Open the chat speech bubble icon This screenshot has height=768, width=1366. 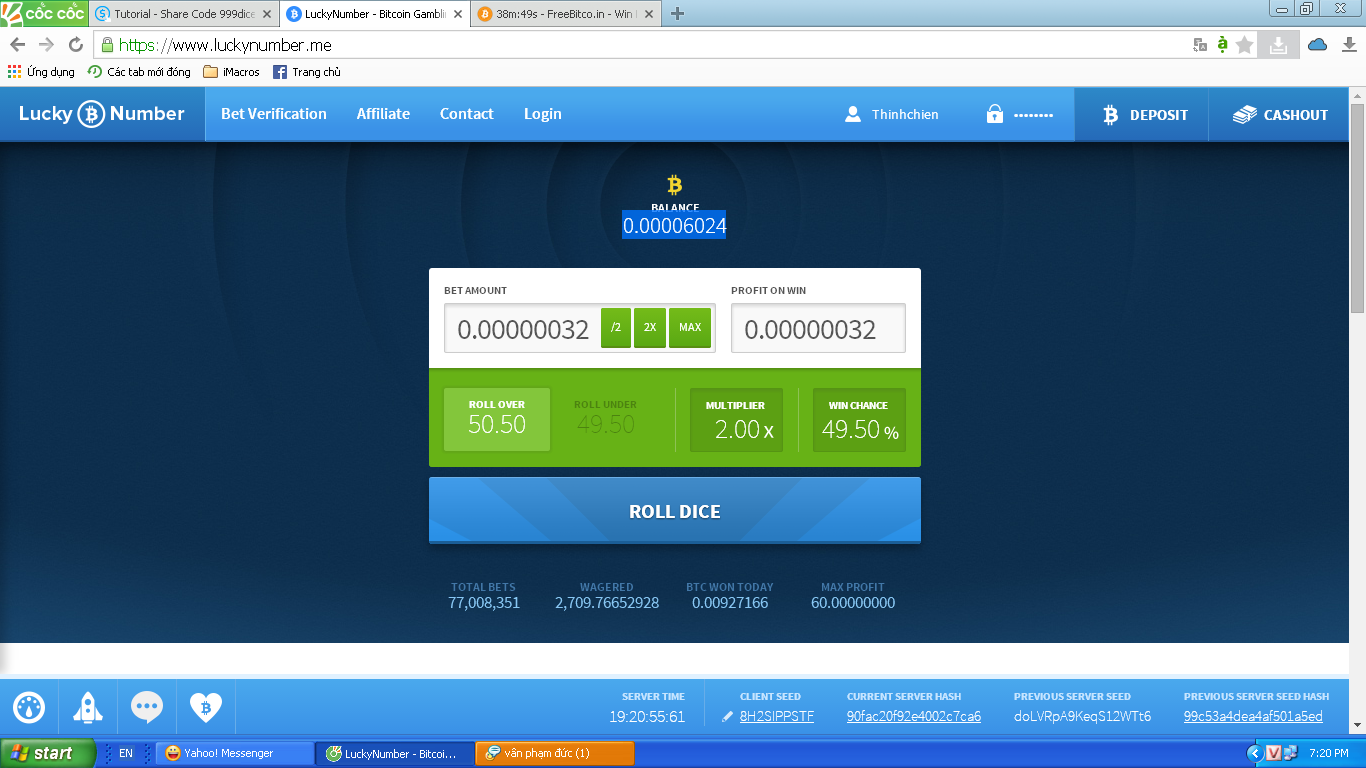coord(147,708)
